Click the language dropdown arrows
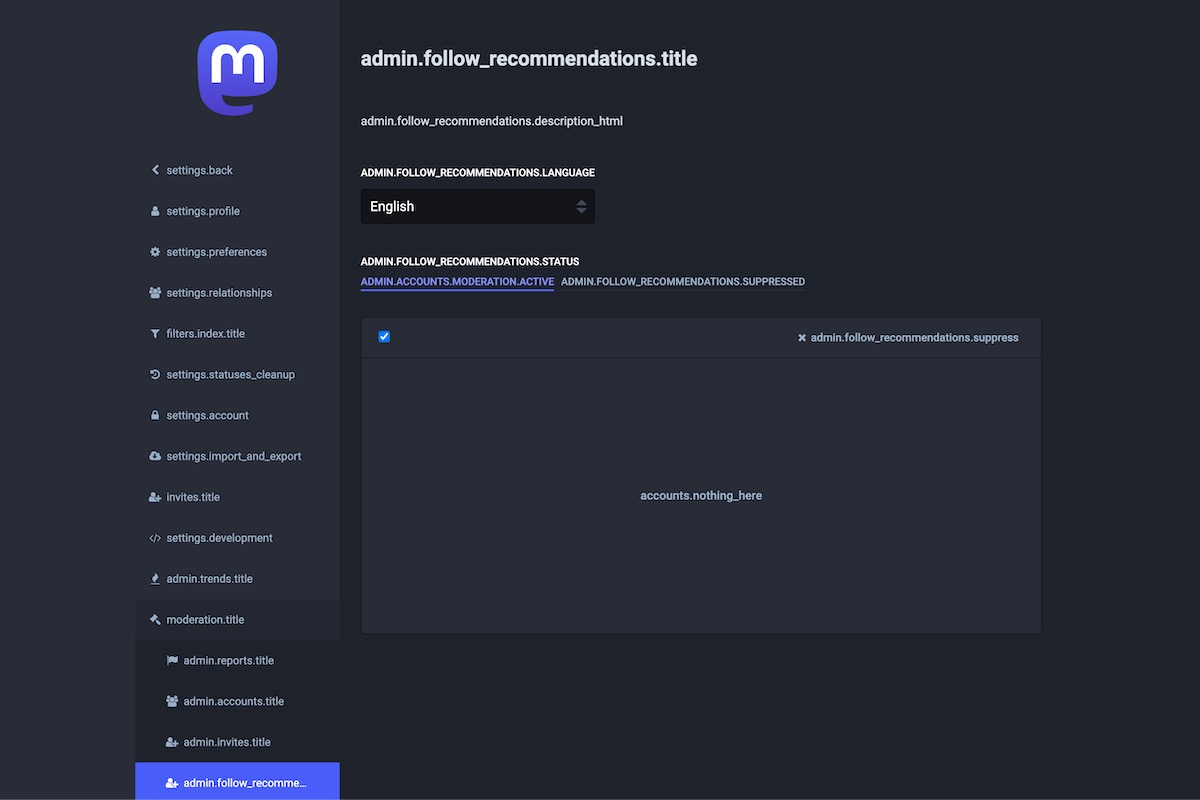Viewport: 1200px width, 800px height. pyautogui.click(x=581, y=207)
